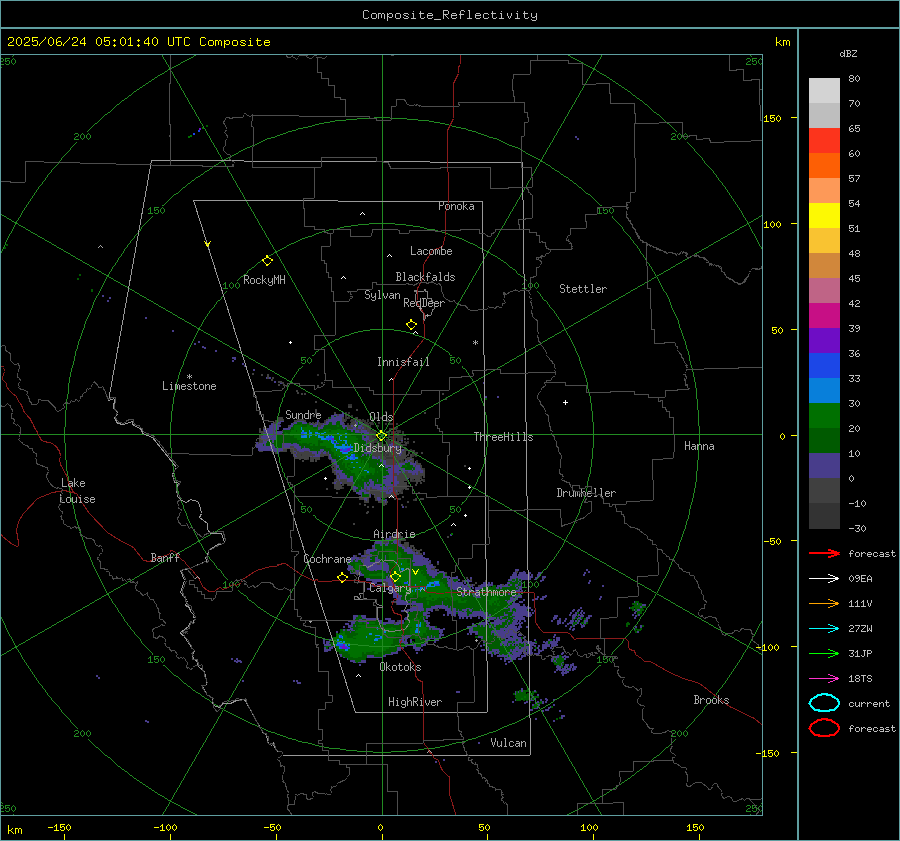Click the -100 tick on the right axis
Viewport: 900px width, 841px height.
(769, 647)
